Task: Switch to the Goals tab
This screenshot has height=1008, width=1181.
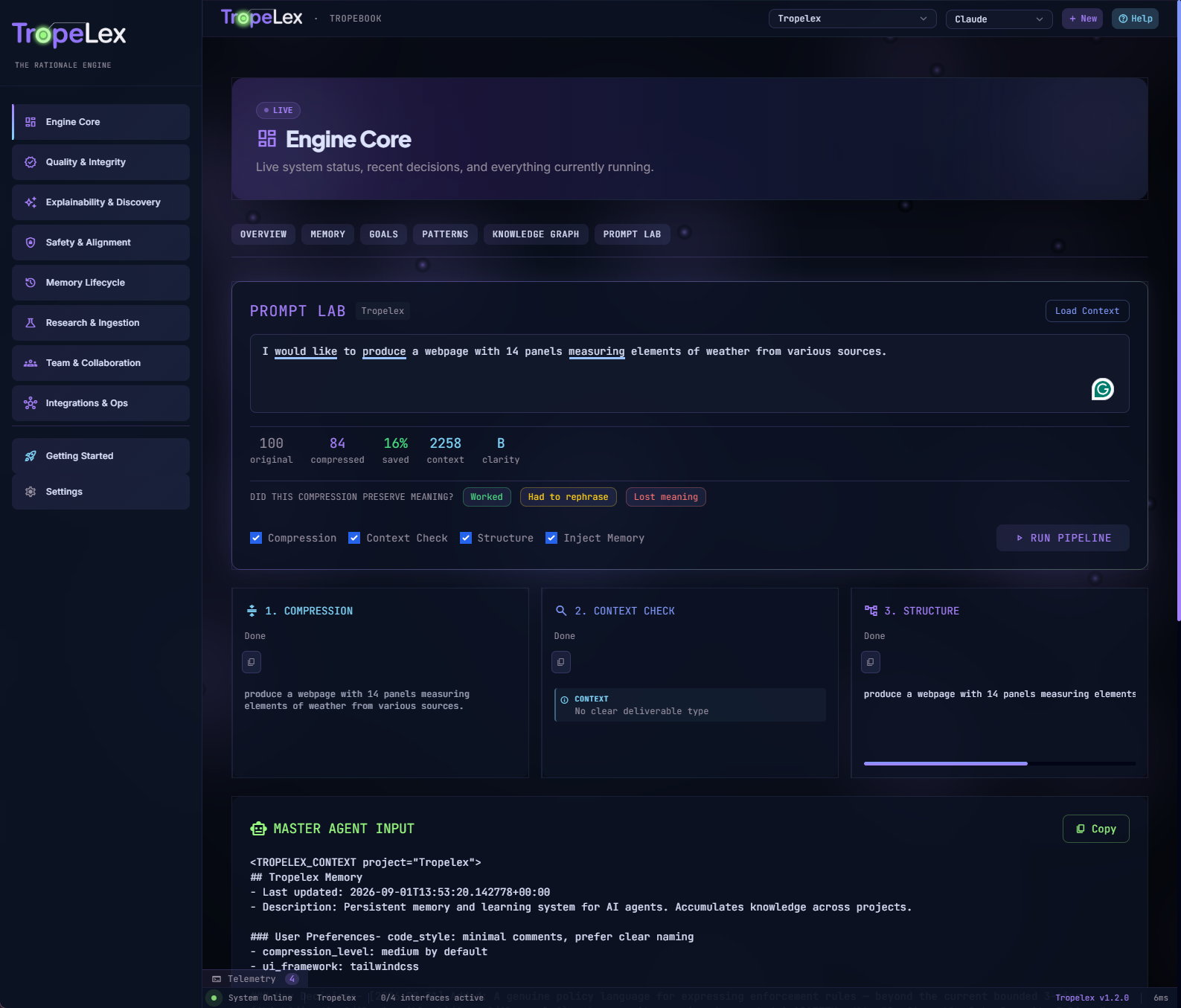Action: (x=384, y=234)
